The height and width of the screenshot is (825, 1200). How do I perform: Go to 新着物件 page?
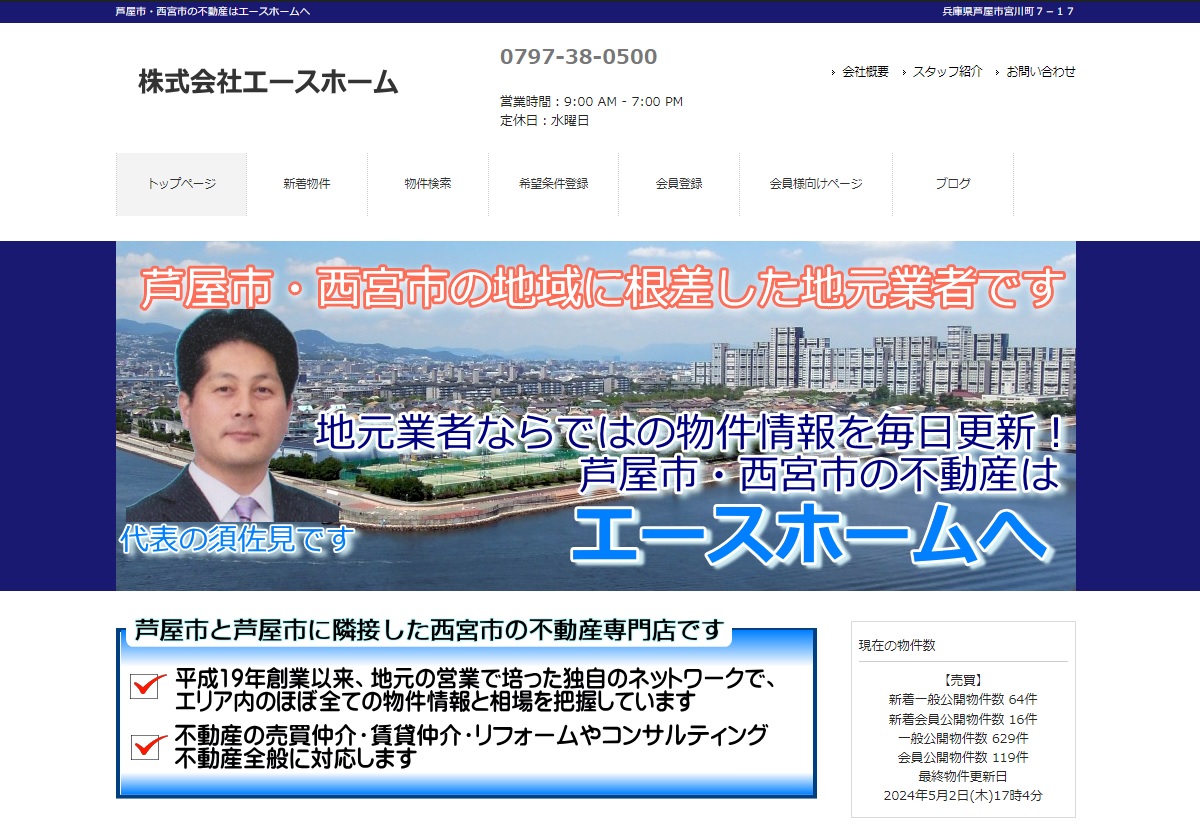click(x=307, y=184)
